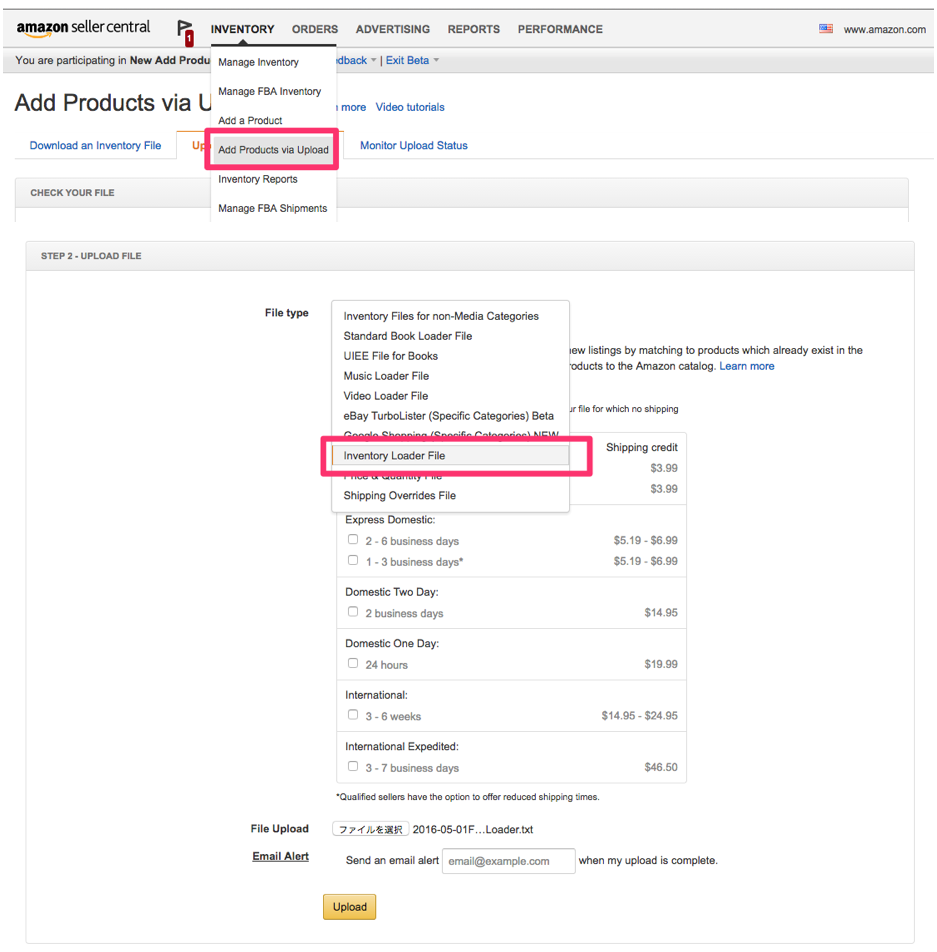Click the Upload button
This screenshot has width=937, height=952.
pyautogui.click(x=349, y=907)
